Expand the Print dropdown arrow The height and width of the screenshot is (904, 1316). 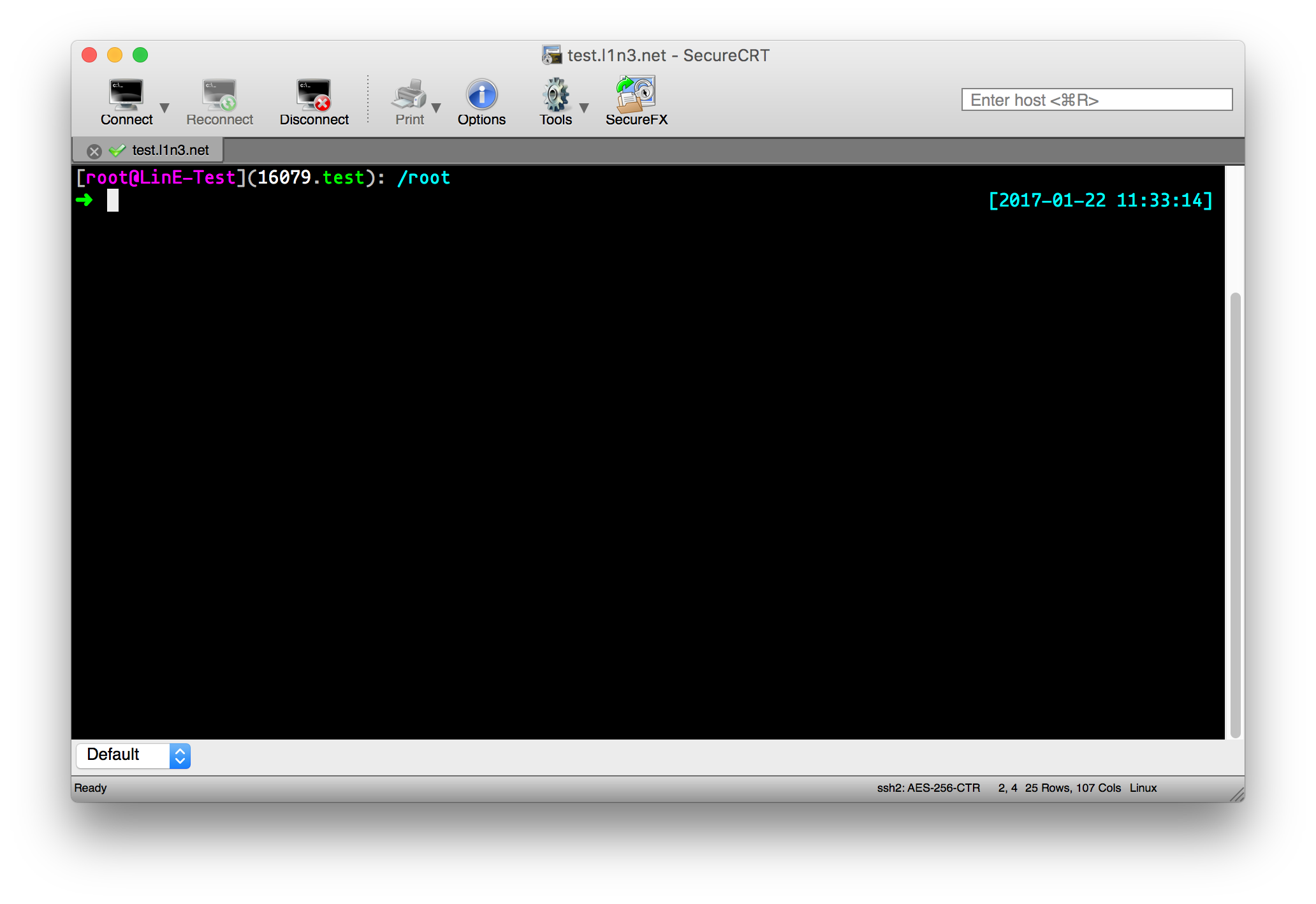click(x=437, y=108)
